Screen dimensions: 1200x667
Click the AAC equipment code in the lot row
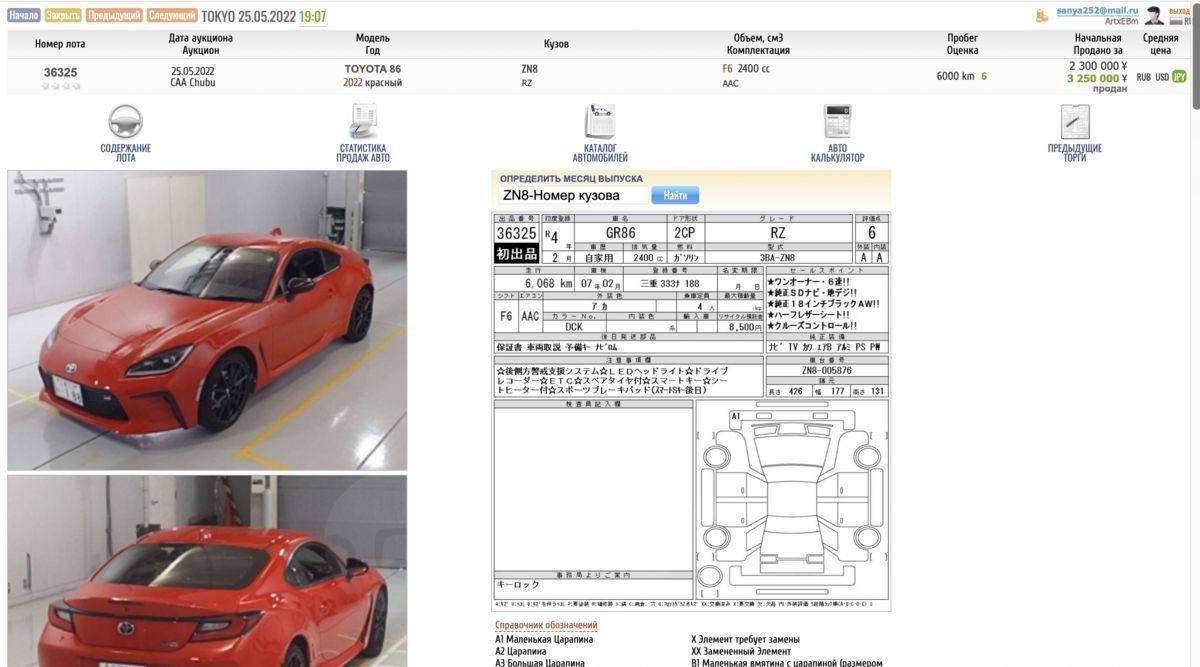[730, 83]
